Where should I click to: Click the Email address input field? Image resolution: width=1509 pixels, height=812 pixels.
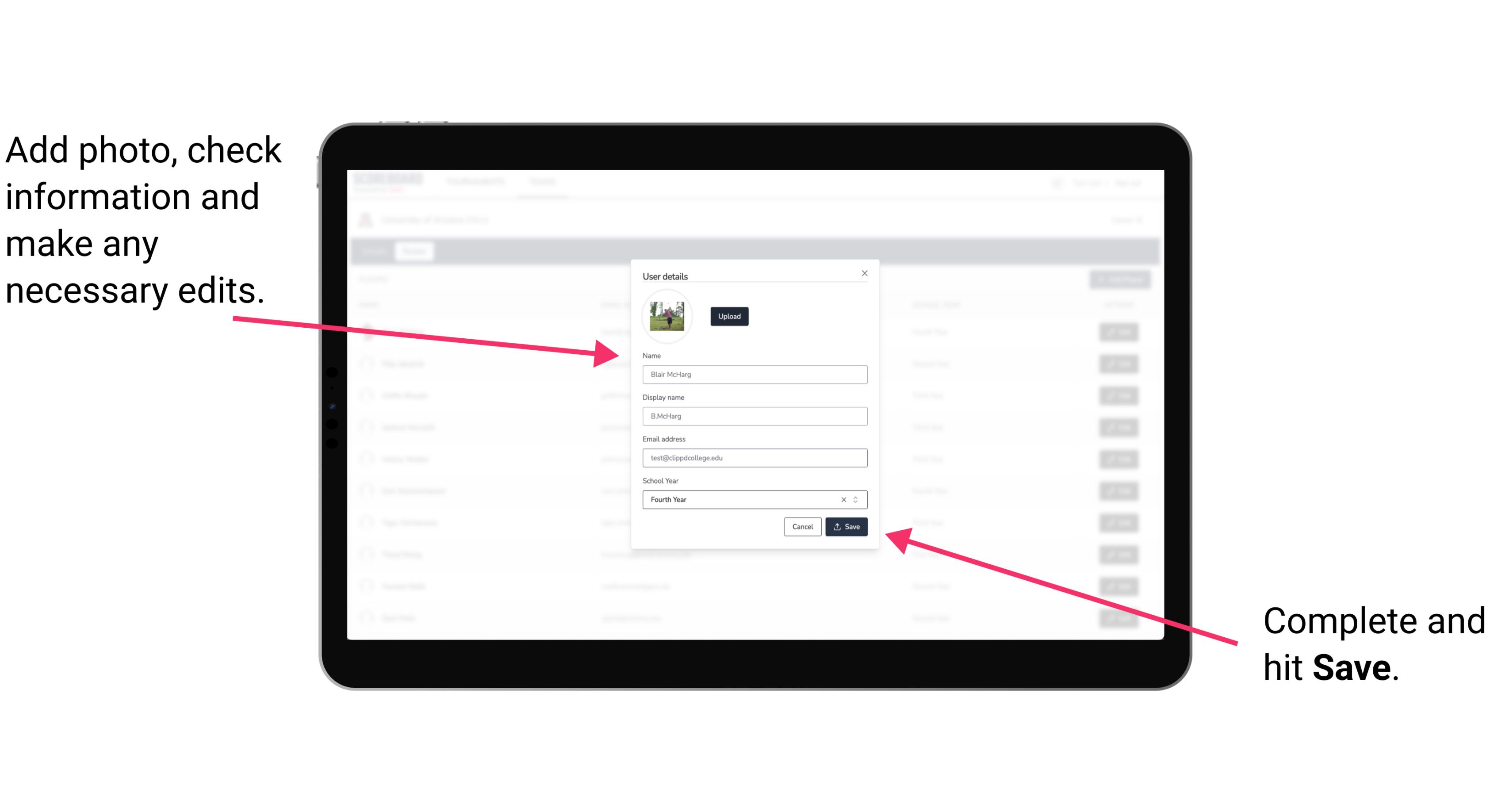(754, 458)
